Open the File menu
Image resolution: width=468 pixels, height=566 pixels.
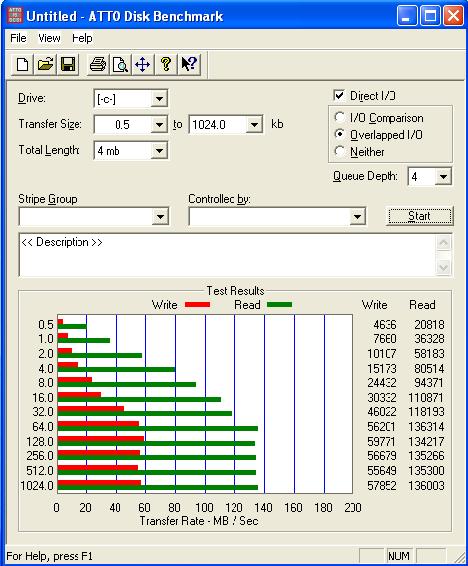tap(18, 38)
